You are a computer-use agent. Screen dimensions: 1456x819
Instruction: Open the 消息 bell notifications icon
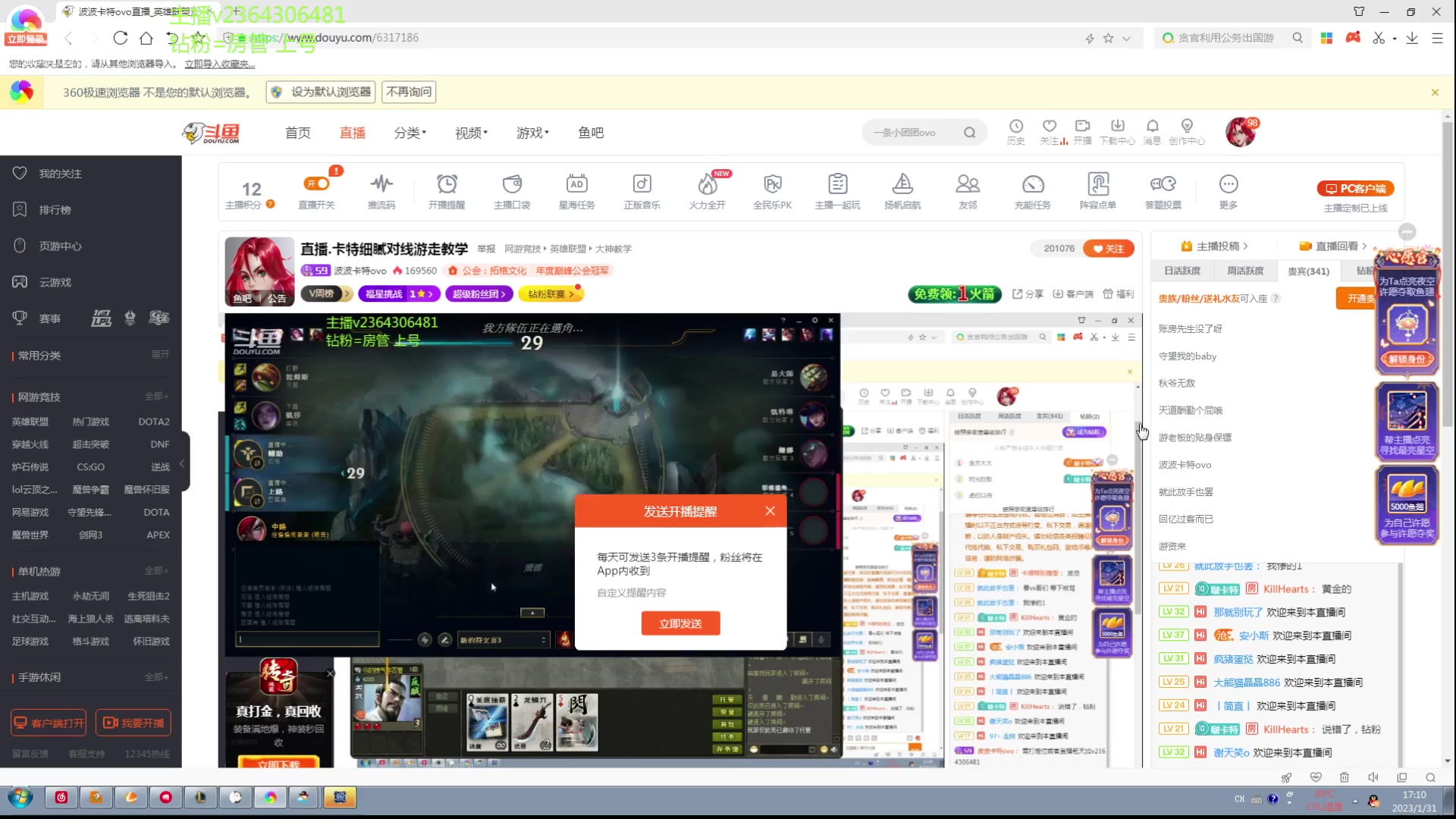[1152, 132]
